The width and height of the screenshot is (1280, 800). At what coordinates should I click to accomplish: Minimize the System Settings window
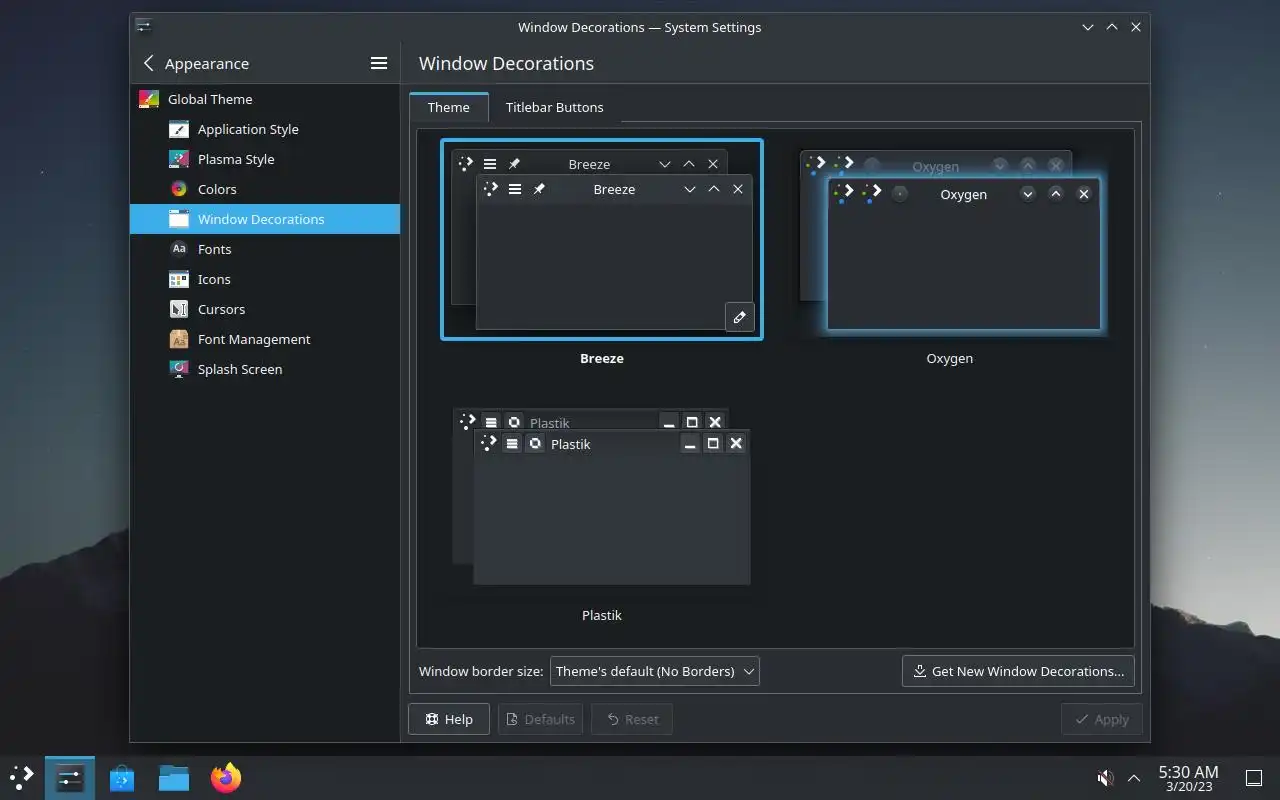pos(1088,27)
